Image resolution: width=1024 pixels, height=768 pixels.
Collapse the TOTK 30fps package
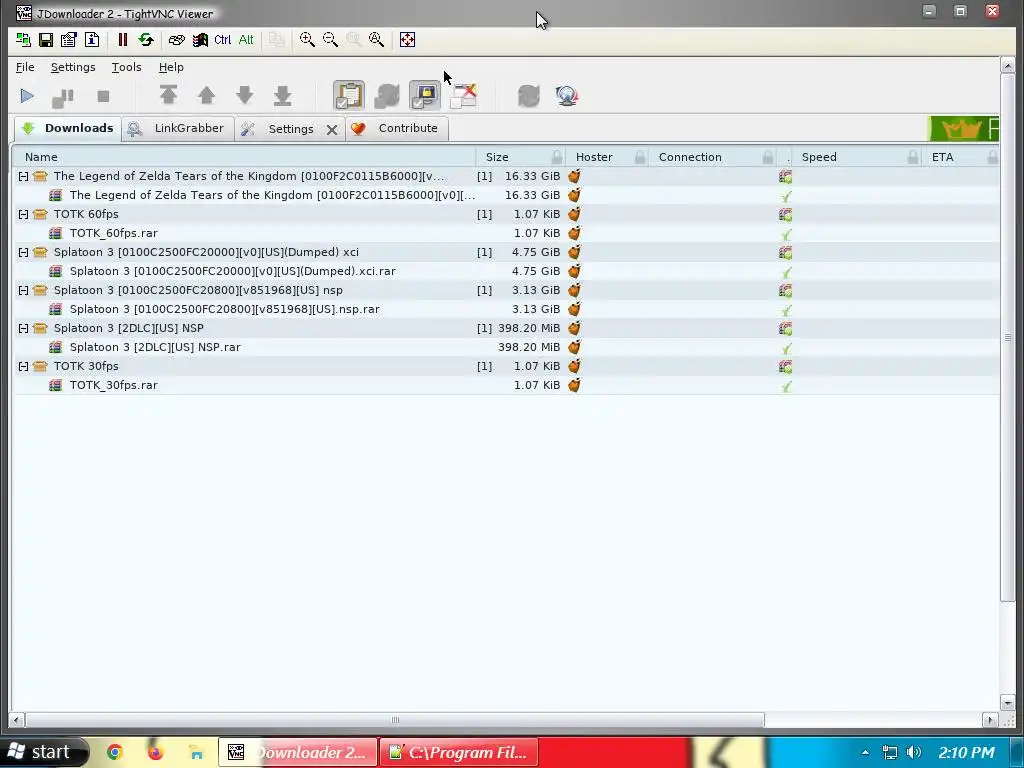click(x=24, y=366)
